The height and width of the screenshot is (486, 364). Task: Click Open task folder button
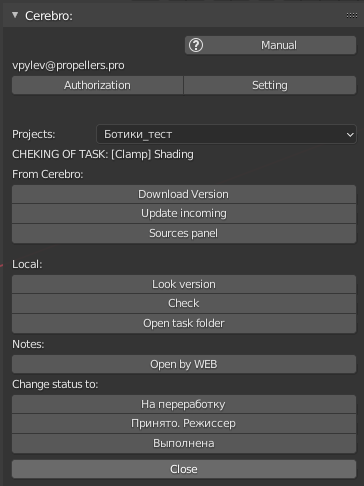click(184, 323)
